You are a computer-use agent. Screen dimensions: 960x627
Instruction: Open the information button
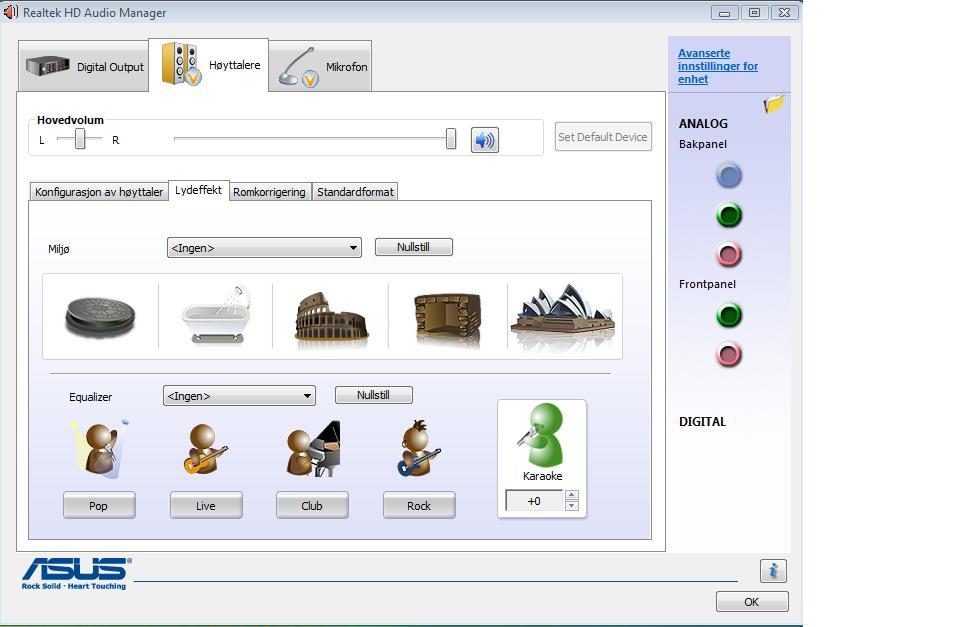(773, 571)
